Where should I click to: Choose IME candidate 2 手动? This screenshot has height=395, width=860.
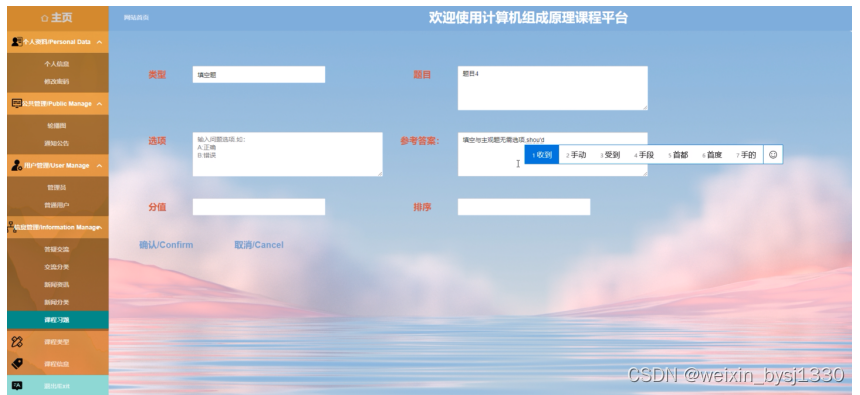pos(576,155)
